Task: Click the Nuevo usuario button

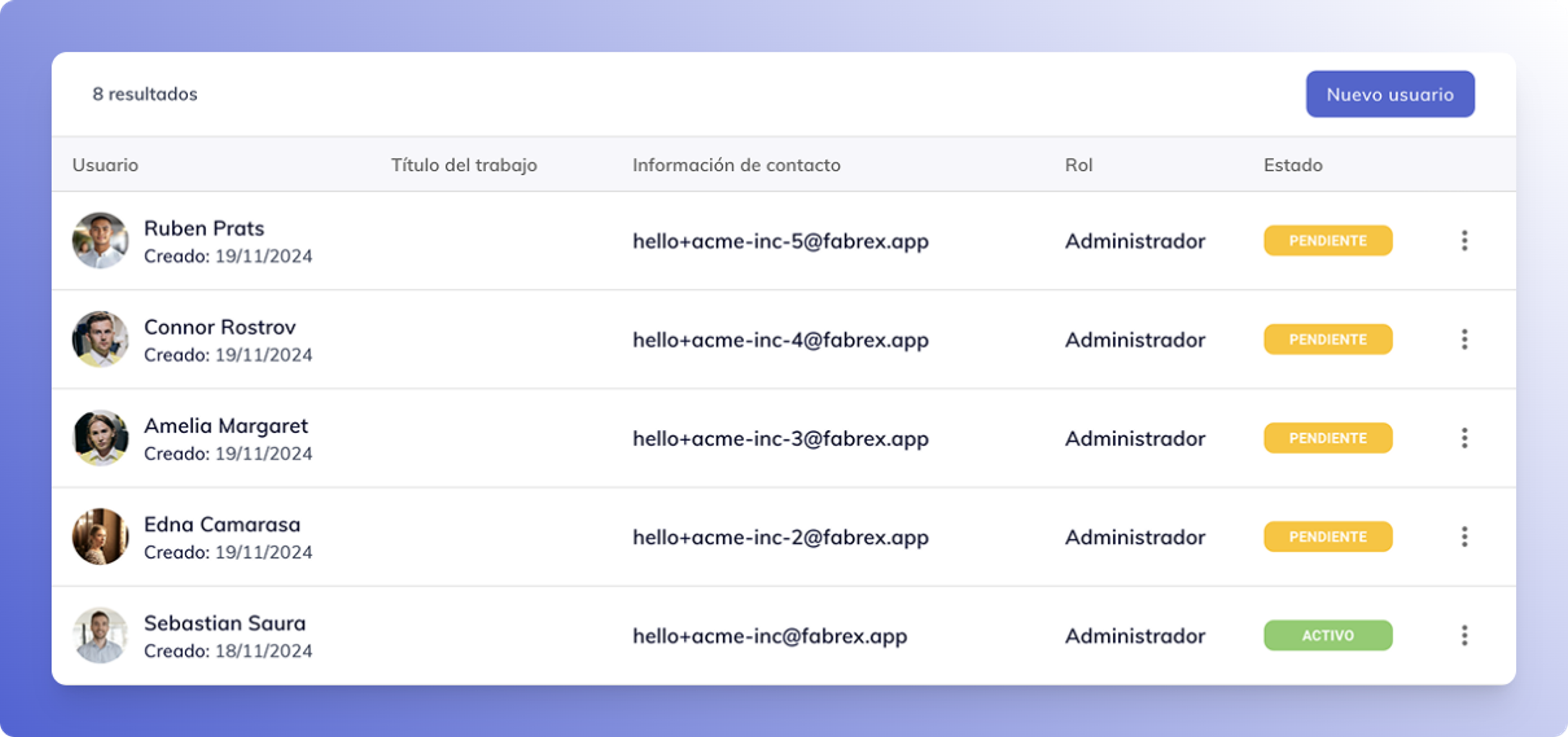Action: [1390, 94]
